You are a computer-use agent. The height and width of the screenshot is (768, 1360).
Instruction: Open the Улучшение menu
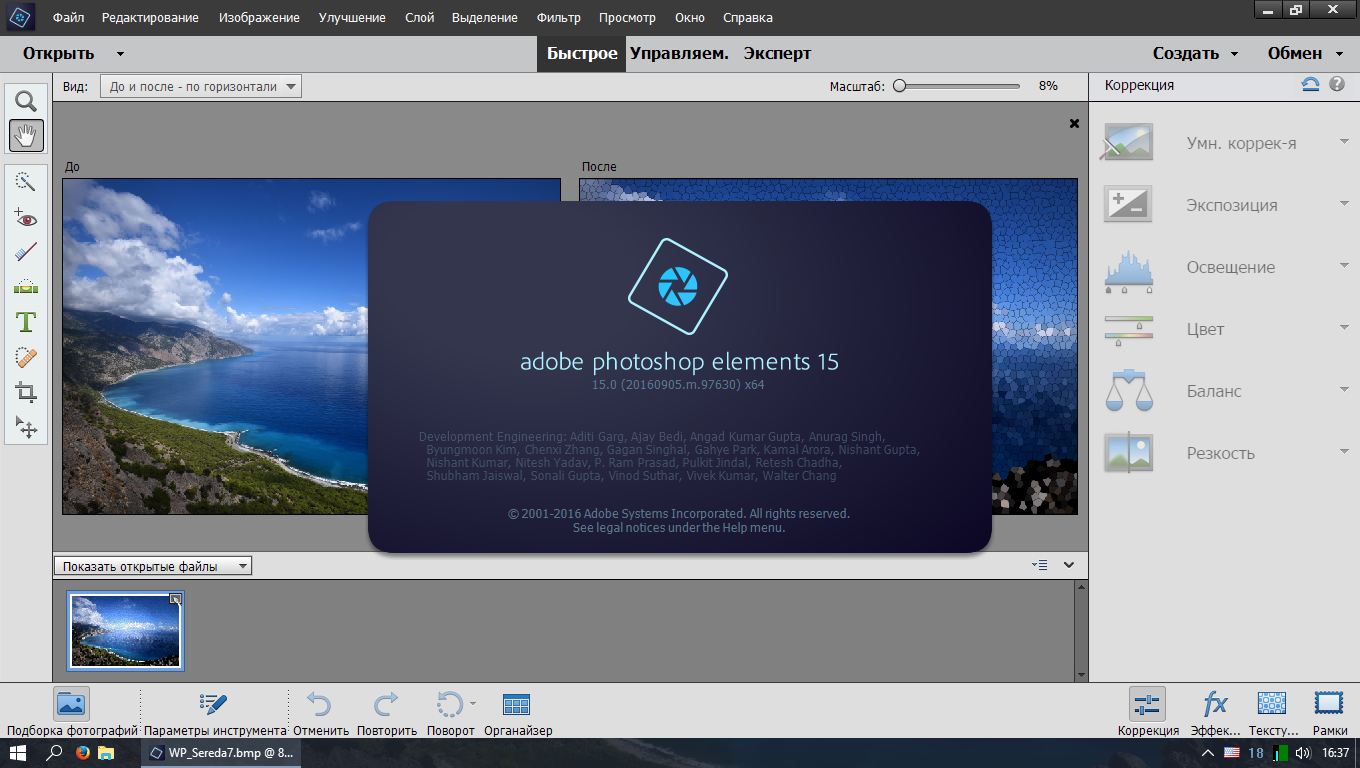[352, 18]
